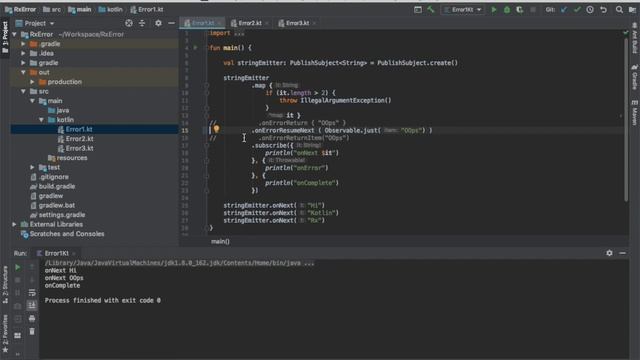The image size is (640, 360).
Task: Start debugging with the green bug icon
Action: click(x=507, y=9)
